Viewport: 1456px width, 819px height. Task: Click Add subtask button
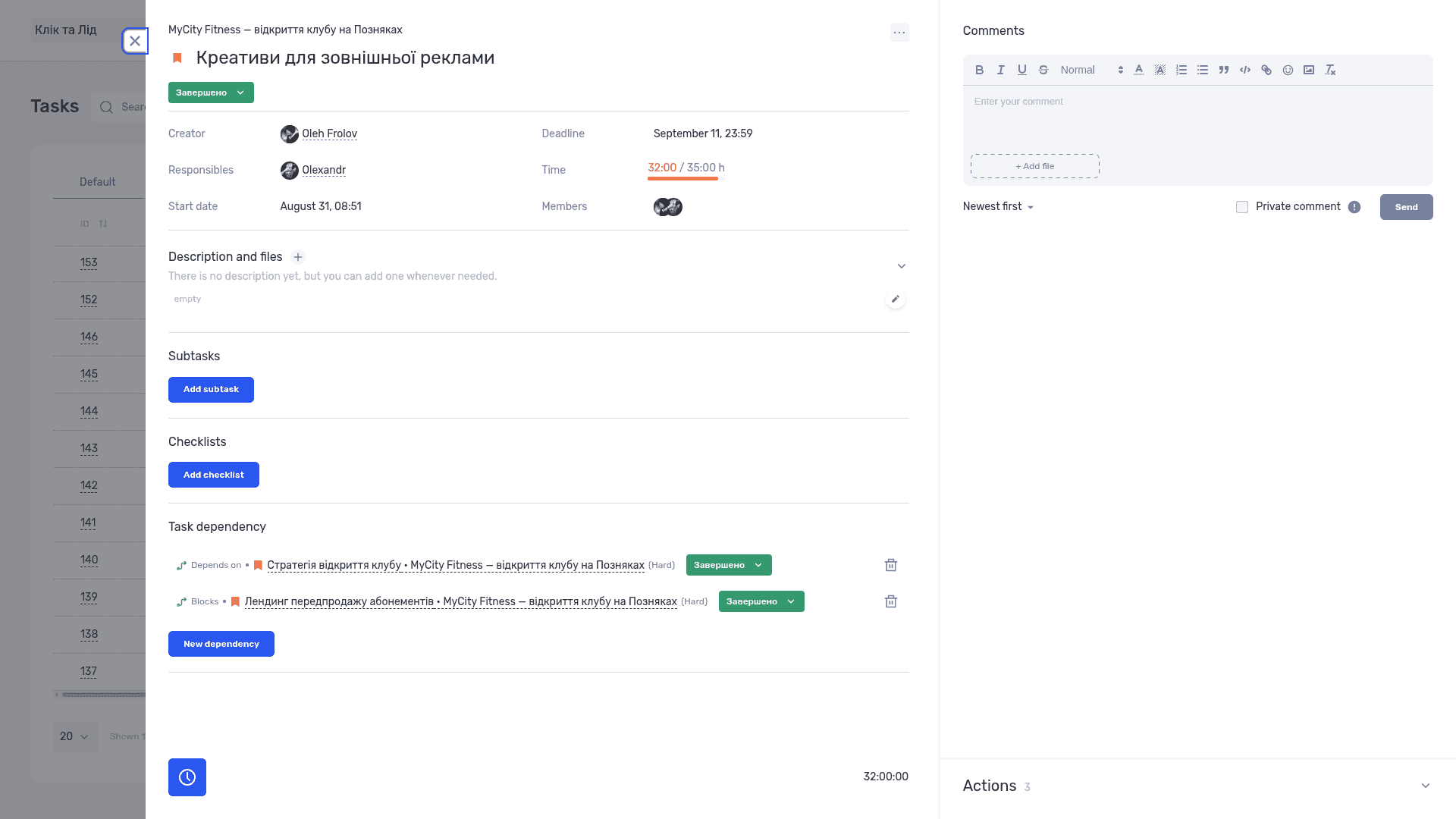click(211, 390)
